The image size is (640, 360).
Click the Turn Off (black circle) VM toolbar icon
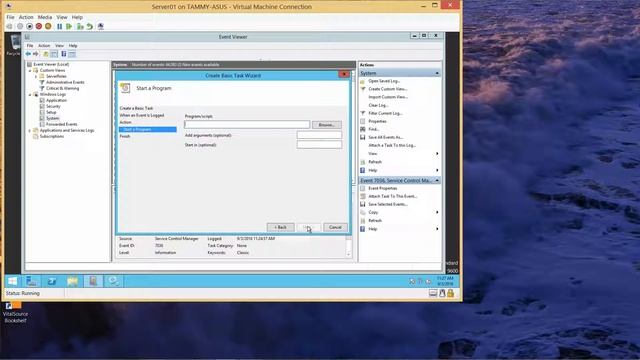(29, 27)
